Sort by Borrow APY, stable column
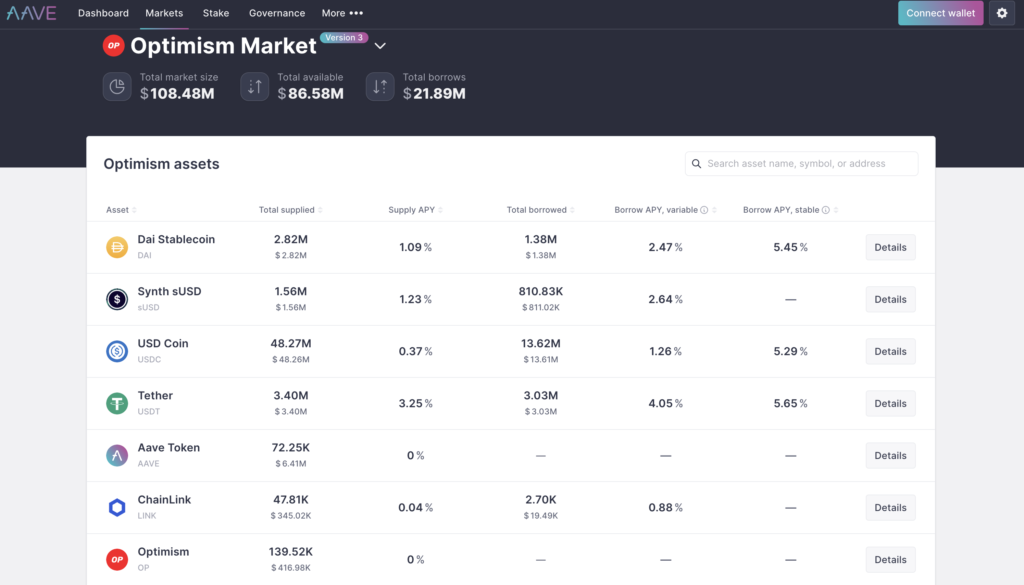This screenshot has width=1024, height=585. 790,210
